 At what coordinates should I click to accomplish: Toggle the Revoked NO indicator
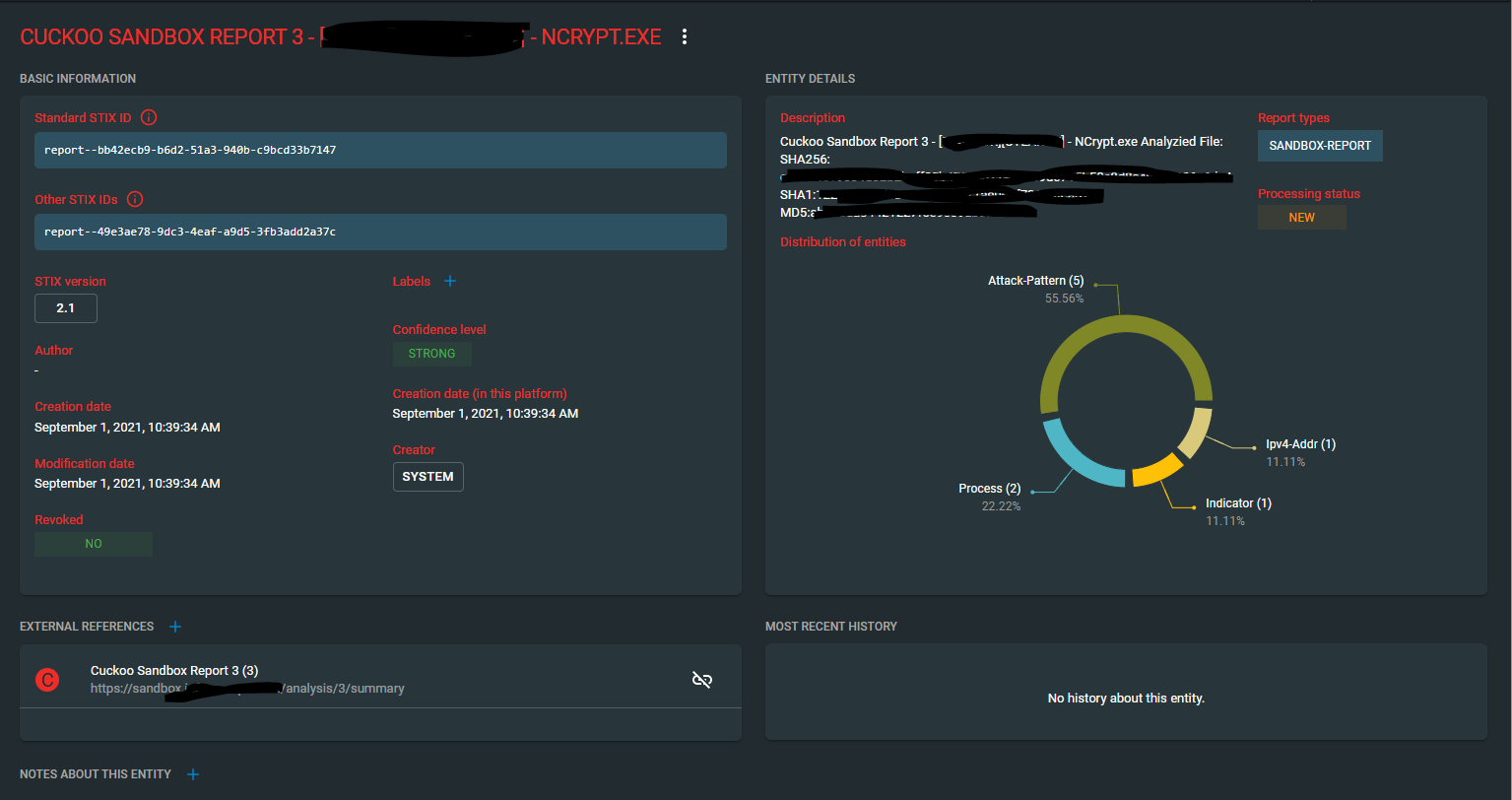[93, 543]
